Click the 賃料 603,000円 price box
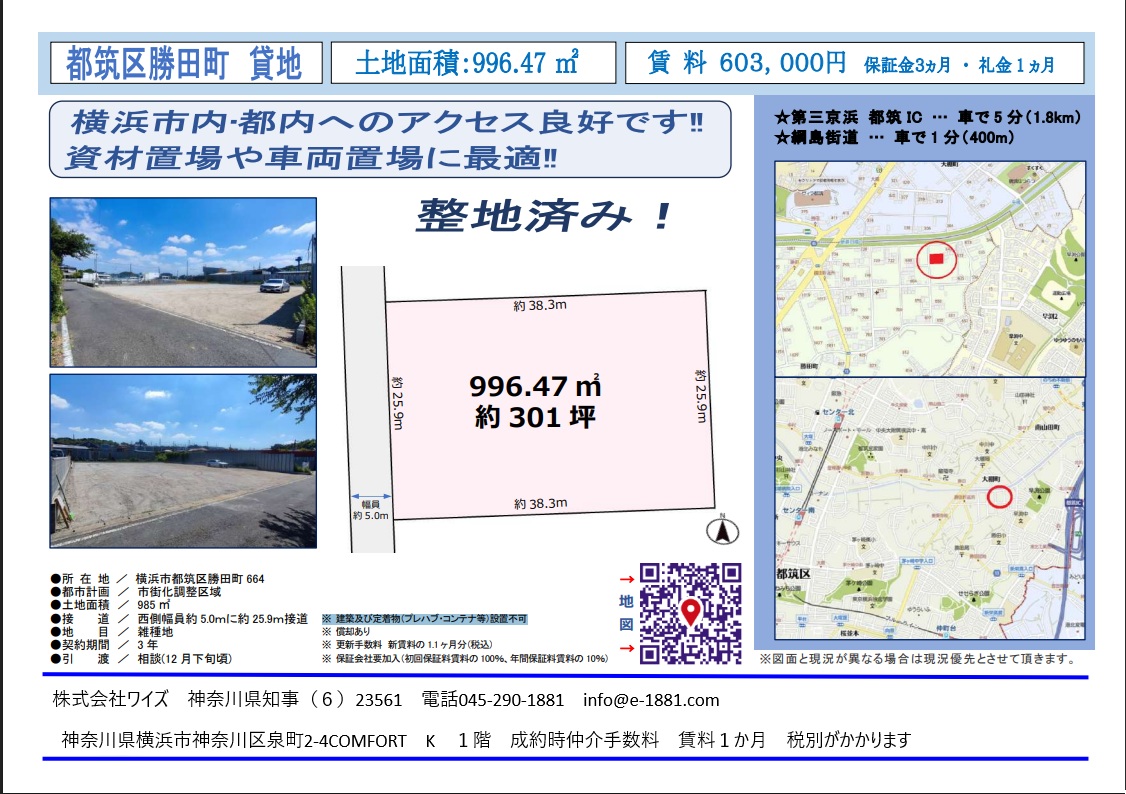The width and height of the screenshot is (1126, 794). [x=853, y=63]
